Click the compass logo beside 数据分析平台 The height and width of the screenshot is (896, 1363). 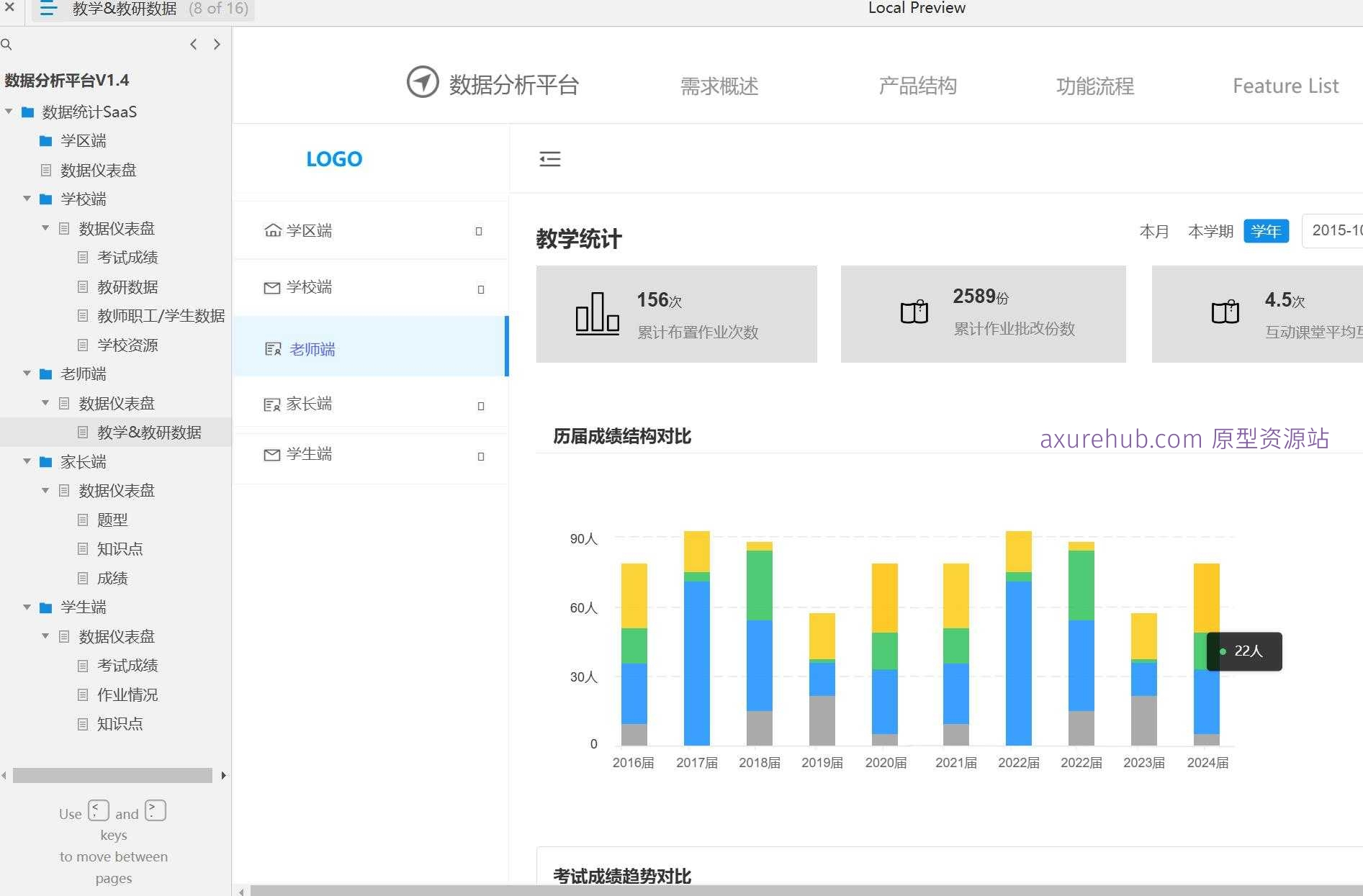tap(423, 82)
